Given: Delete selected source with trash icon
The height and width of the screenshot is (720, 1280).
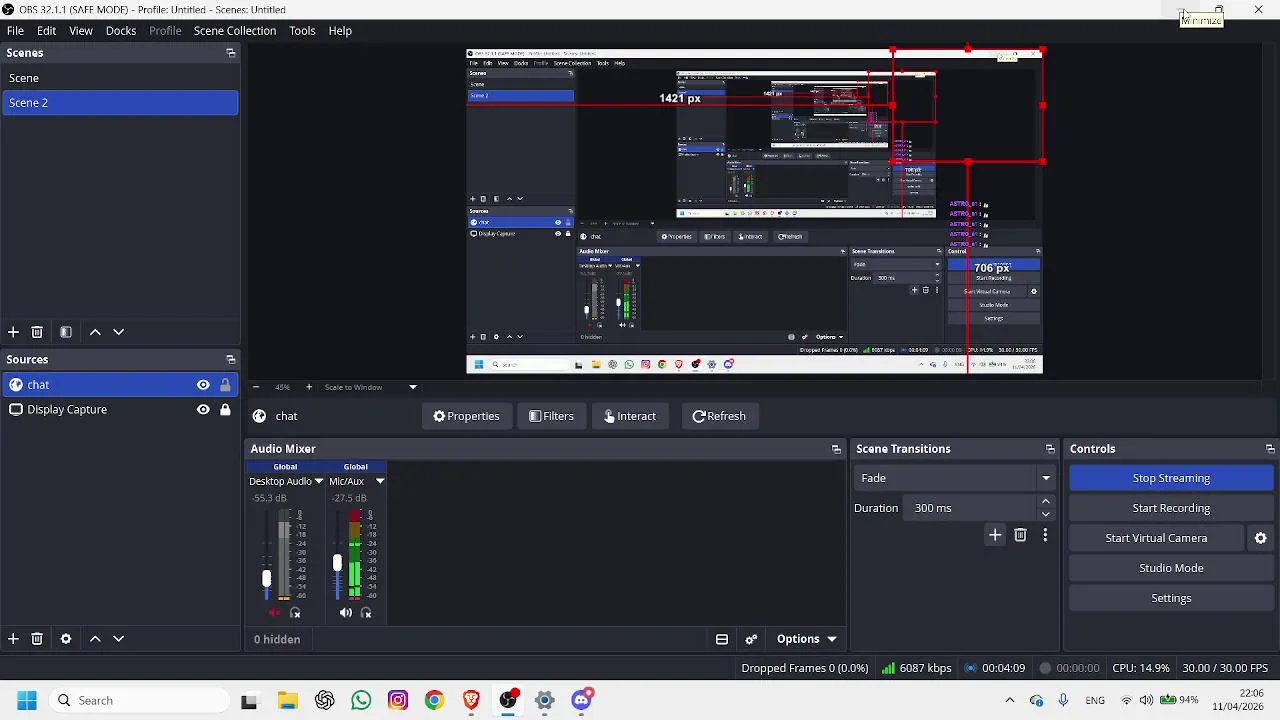Looking at the screenshot, I should 37,639.
